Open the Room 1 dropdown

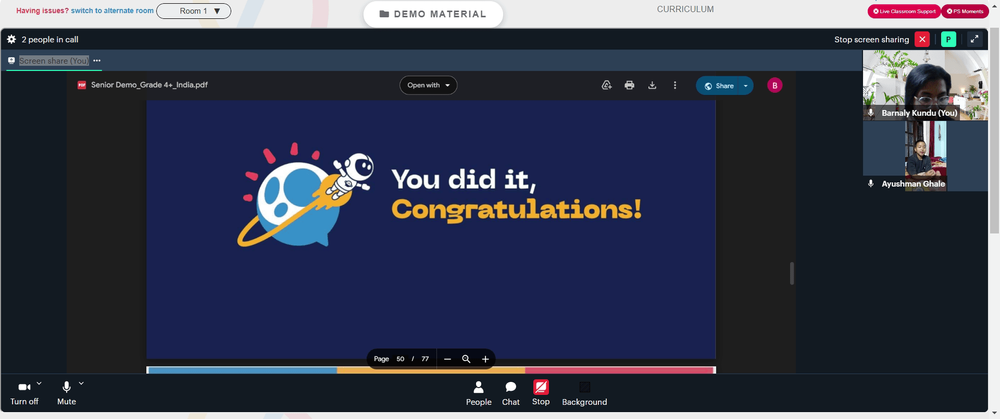pyautogui.click(x=193, y=11)
